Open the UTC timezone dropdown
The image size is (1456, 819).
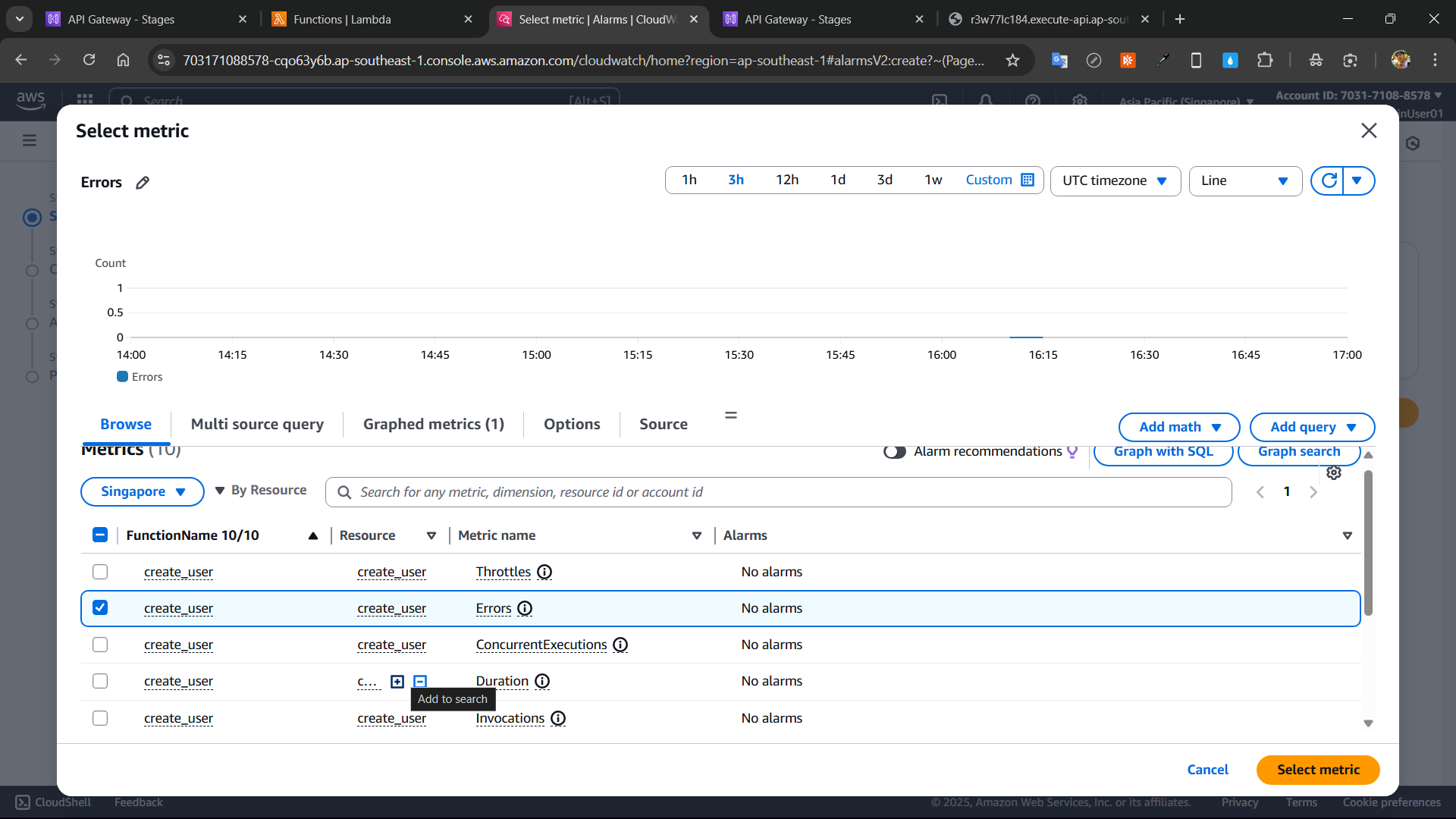tap(1115, 181)
